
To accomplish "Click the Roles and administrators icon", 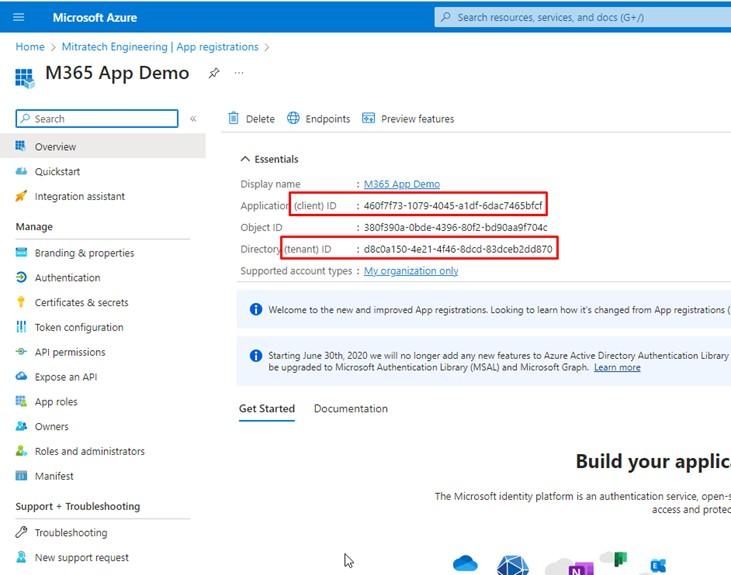I will pyautogui.click(x=21, y=450).
